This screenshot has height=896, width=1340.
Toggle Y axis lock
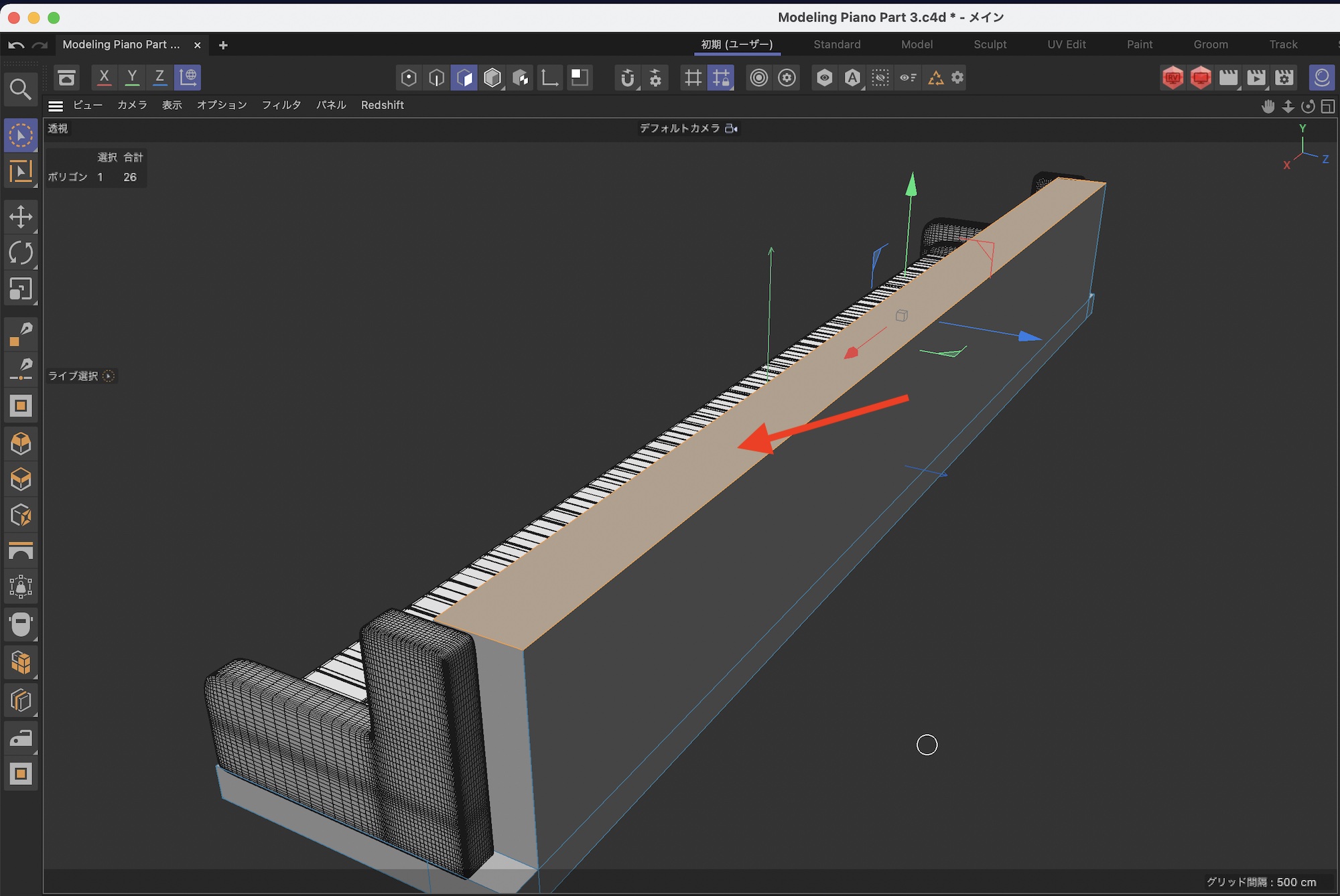coord(132,77)
